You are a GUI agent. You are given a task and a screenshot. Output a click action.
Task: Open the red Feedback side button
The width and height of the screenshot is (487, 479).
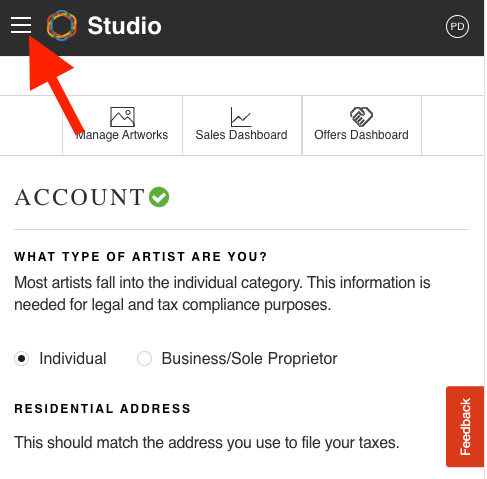click(x=465, y=426)
